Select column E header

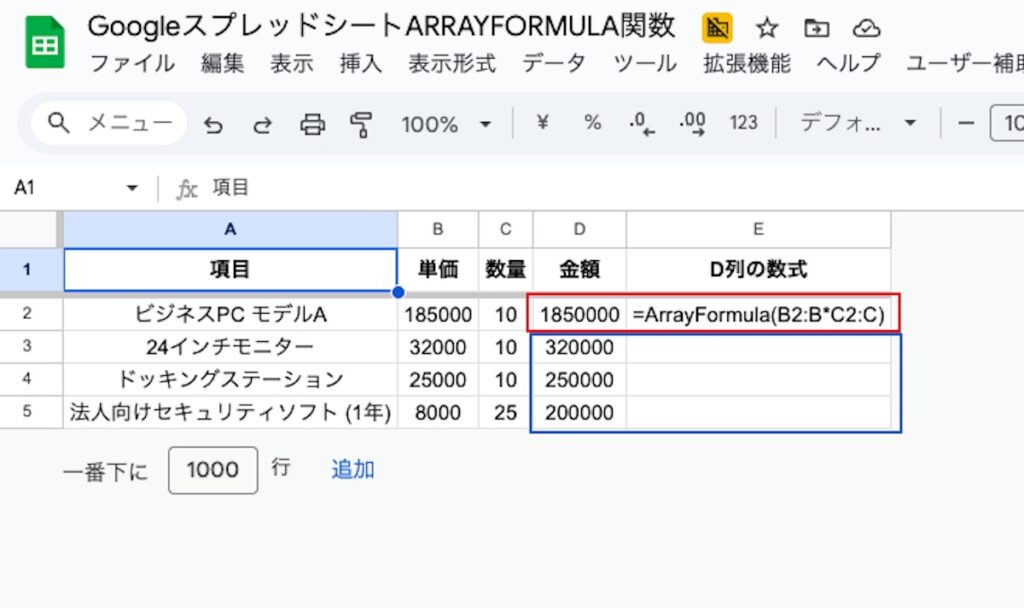pyautogui.click(x=758, y=229)
